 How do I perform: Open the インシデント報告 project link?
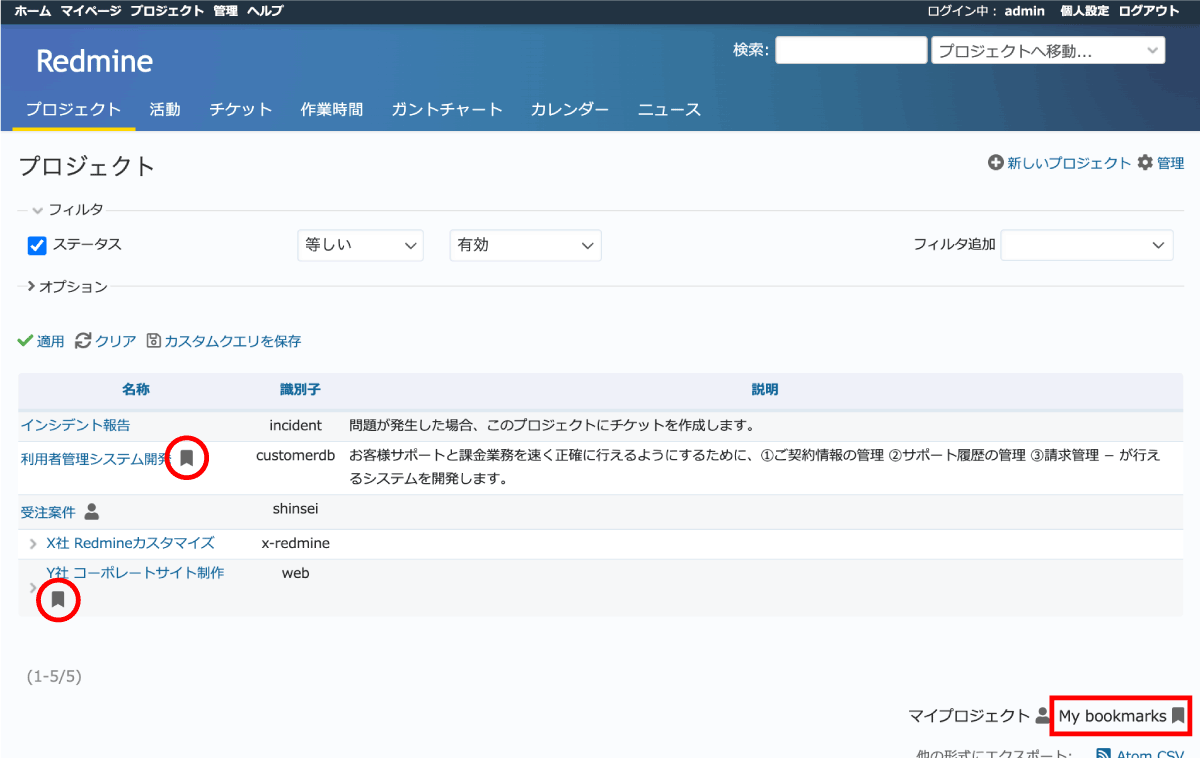(x=75, y=425)
